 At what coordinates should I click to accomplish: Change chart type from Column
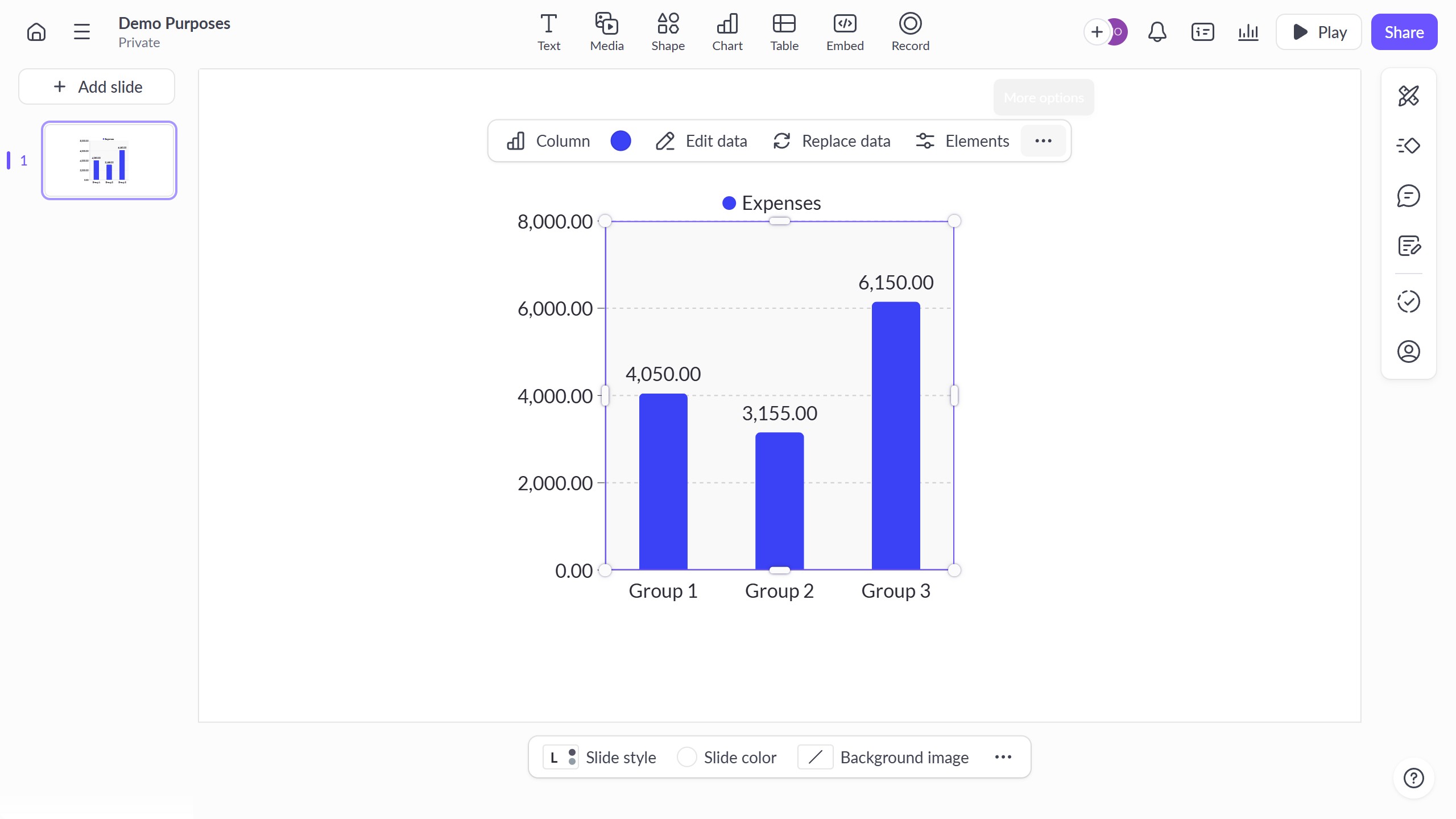pyautogui.click(x=548, y=141)
